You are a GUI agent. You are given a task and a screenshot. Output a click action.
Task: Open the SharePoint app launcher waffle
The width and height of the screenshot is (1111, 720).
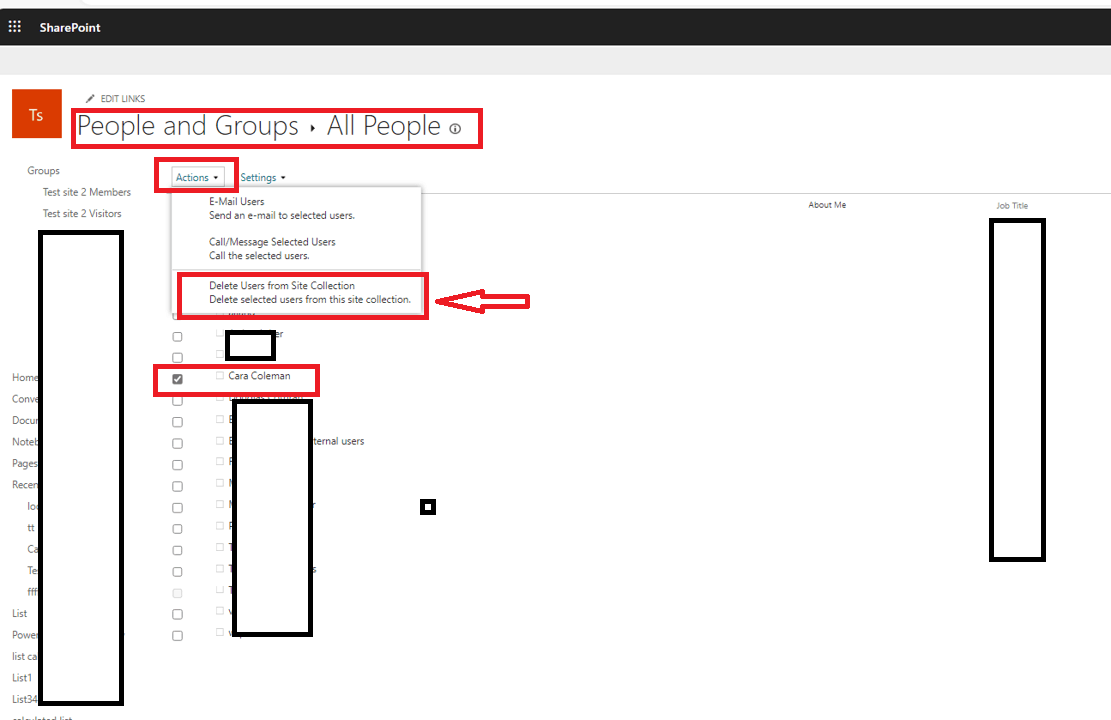coord(15,27)
